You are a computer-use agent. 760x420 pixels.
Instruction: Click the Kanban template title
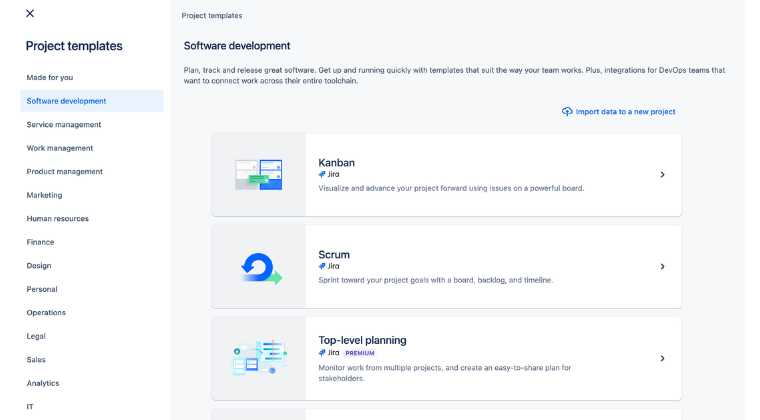(x=336, y=163)
